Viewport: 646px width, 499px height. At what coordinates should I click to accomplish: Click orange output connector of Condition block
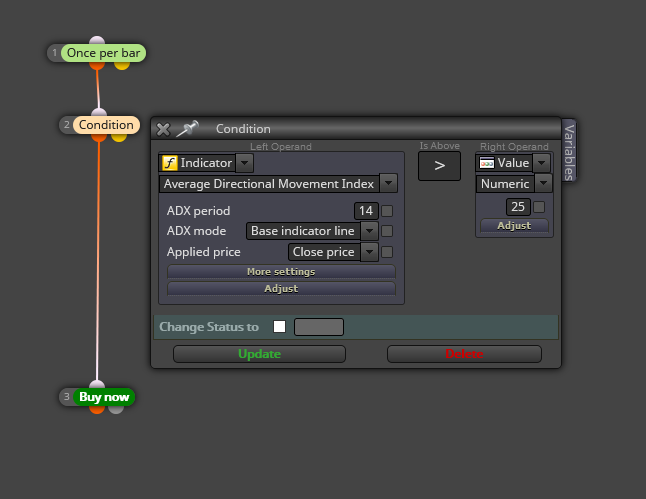(x=99, y=138)
